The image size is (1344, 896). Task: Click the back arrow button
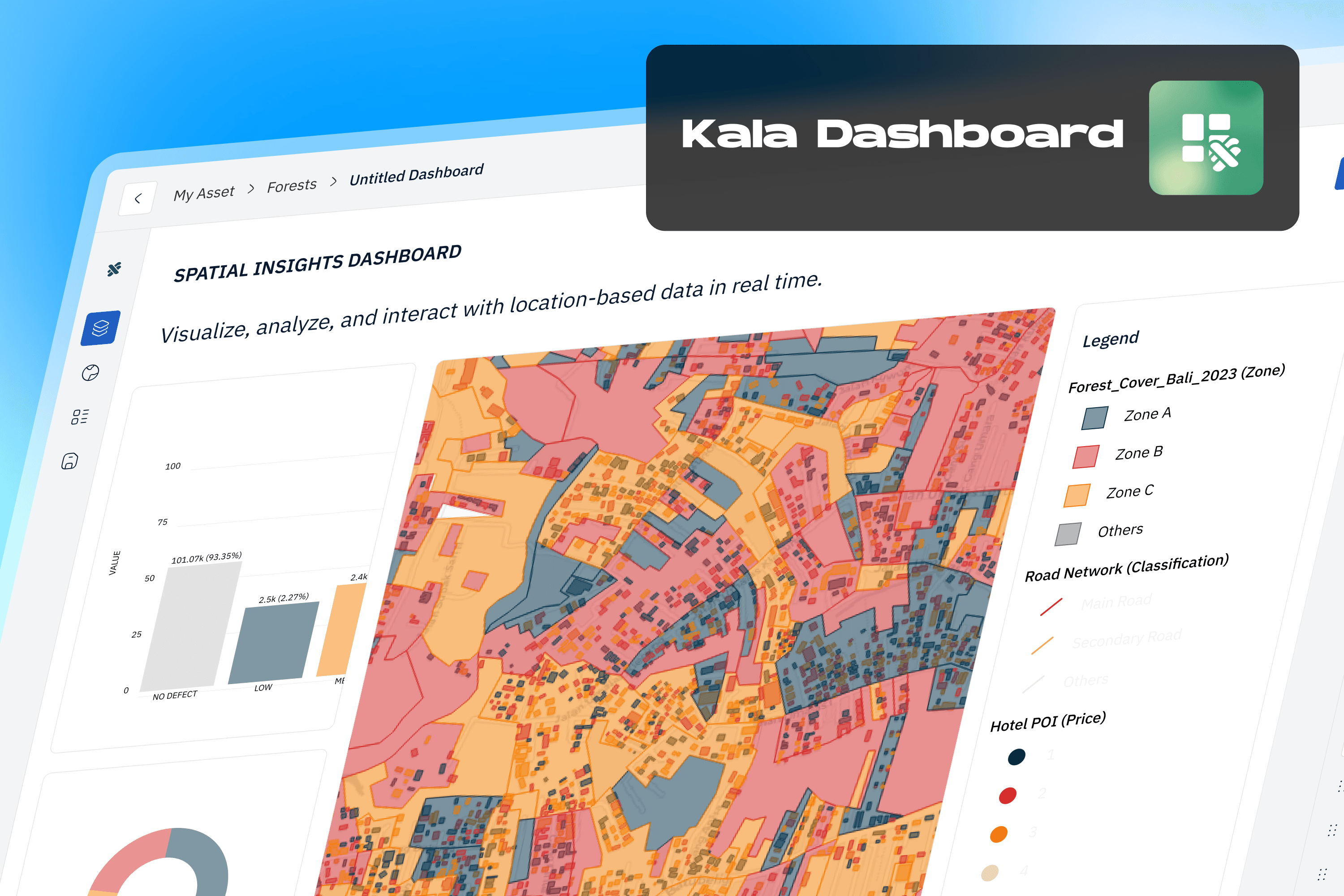click(x=138, y=198)
